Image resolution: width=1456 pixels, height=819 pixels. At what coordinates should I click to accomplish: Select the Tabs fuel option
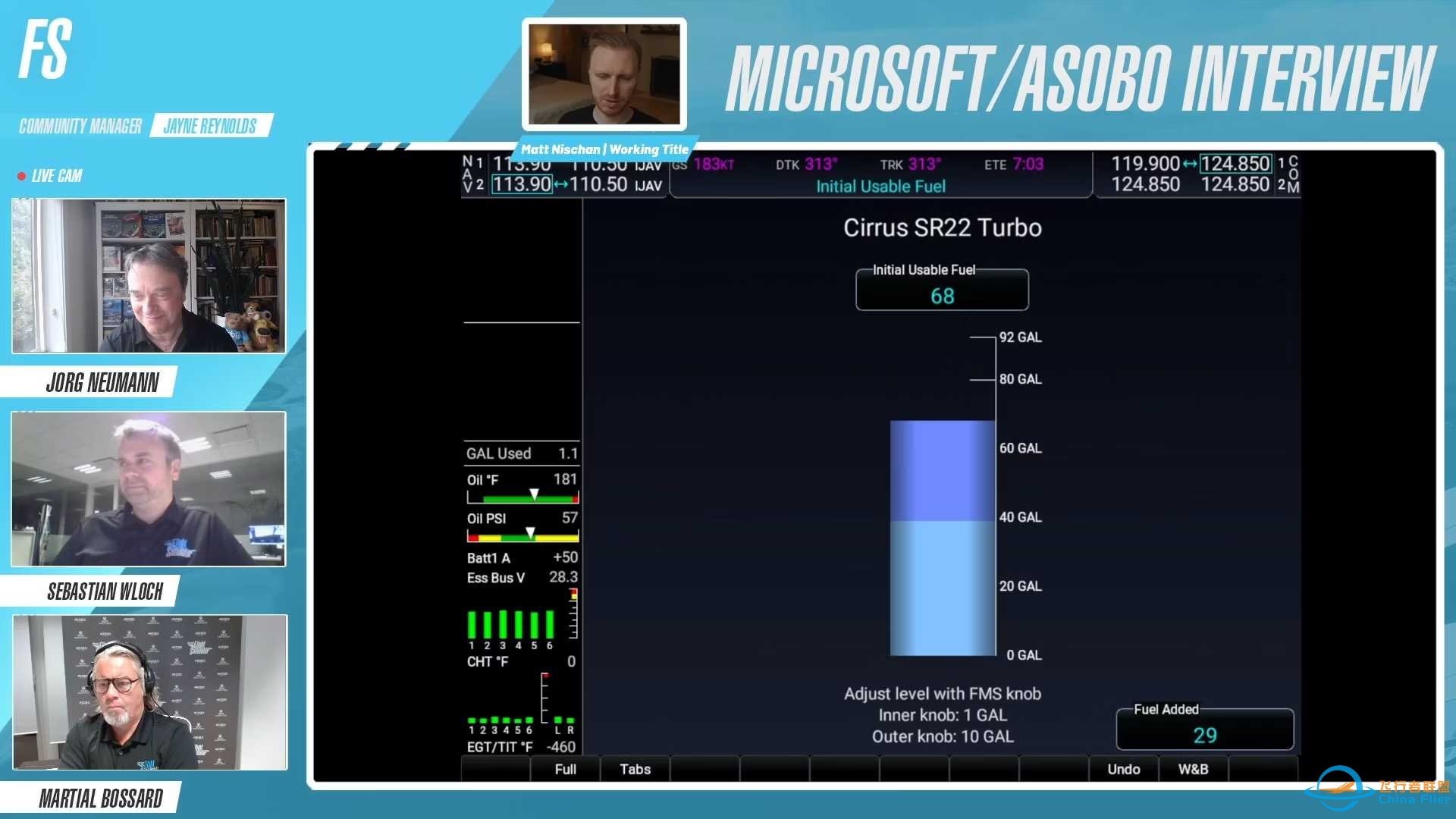point(637,769)
